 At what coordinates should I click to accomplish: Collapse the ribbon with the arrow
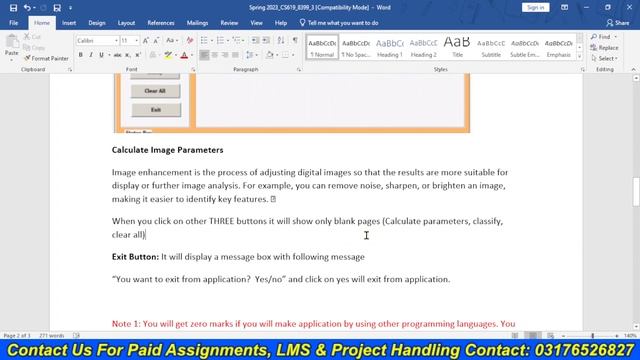(x=633, y=70)
